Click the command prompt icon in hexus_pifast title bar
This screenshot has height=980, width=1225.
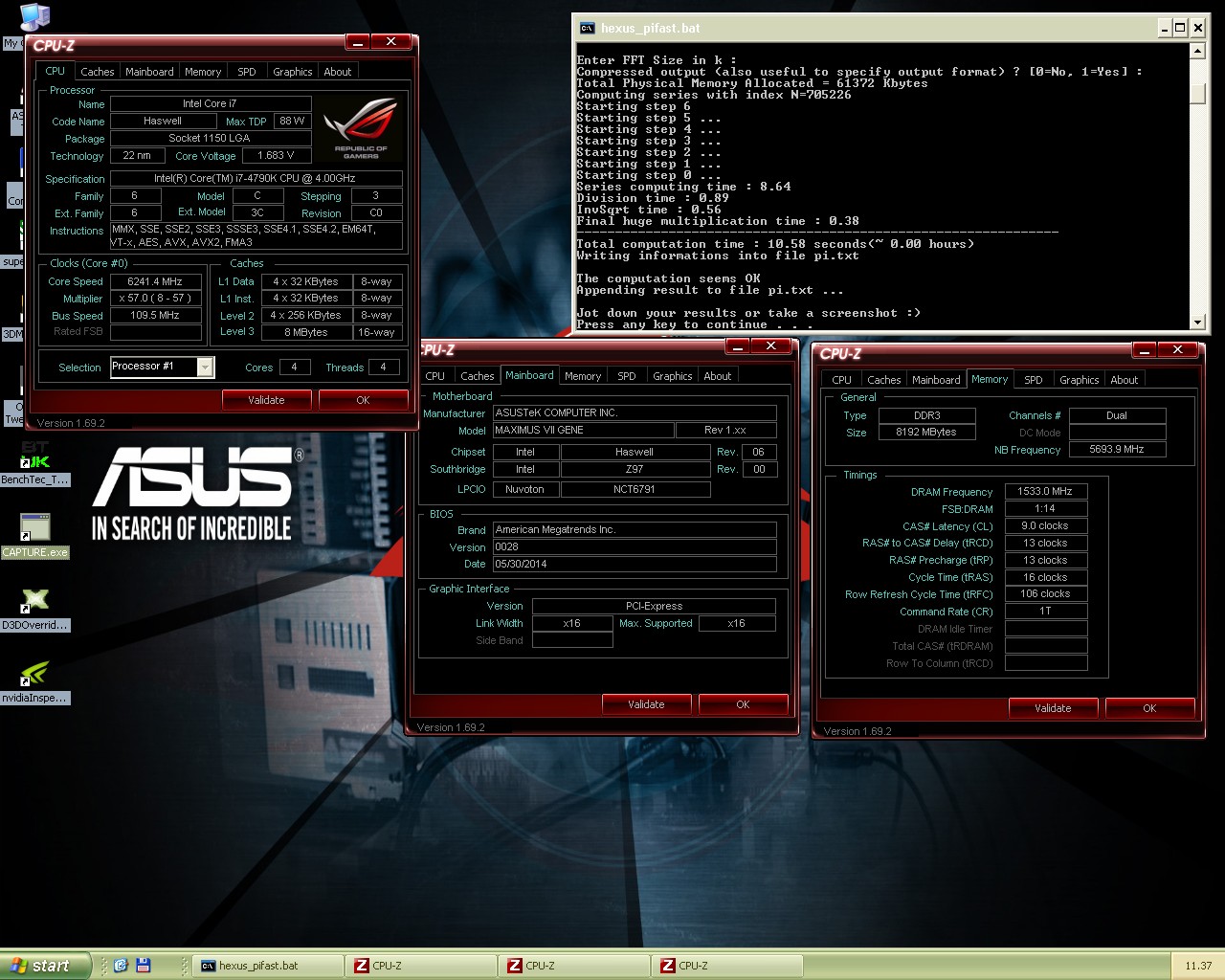[x=587, y=28]
